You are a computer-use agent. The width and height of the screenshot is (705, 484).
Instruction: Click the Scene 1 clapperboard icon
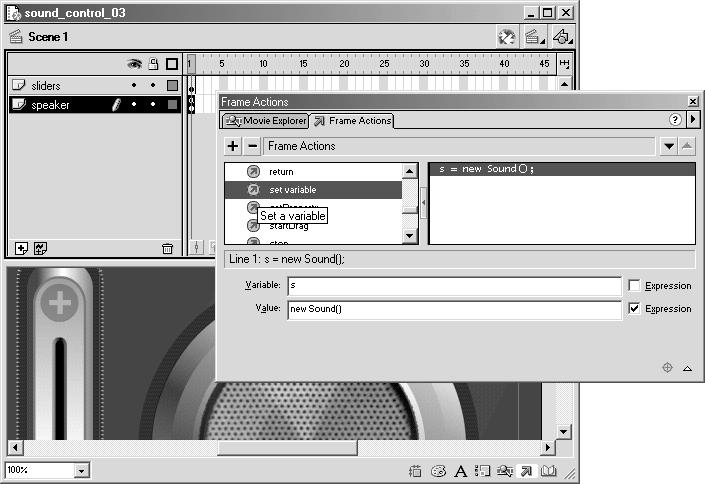[16, 36]
